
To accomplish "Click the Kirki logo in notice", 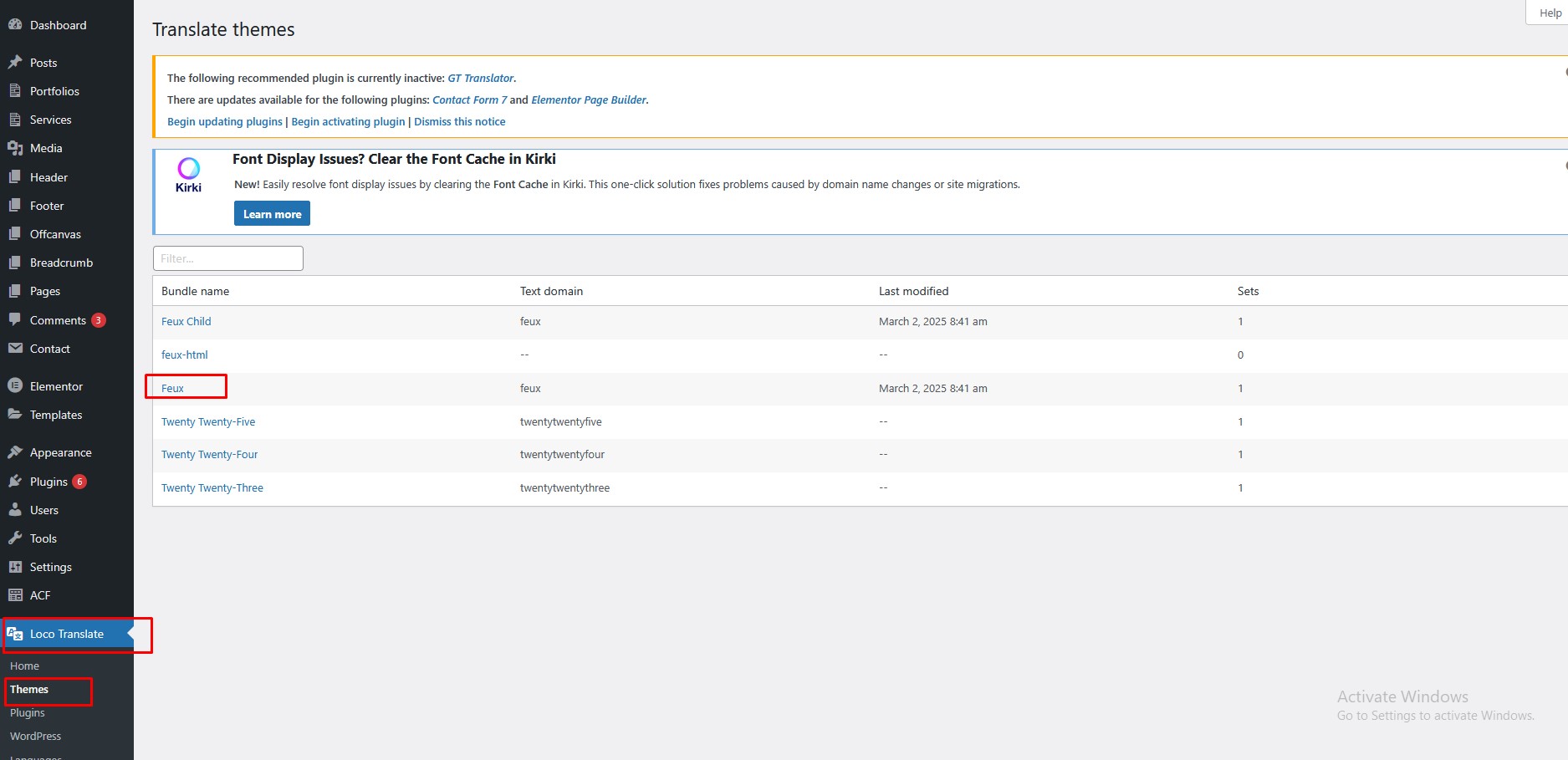I will (x=189, y=175).
